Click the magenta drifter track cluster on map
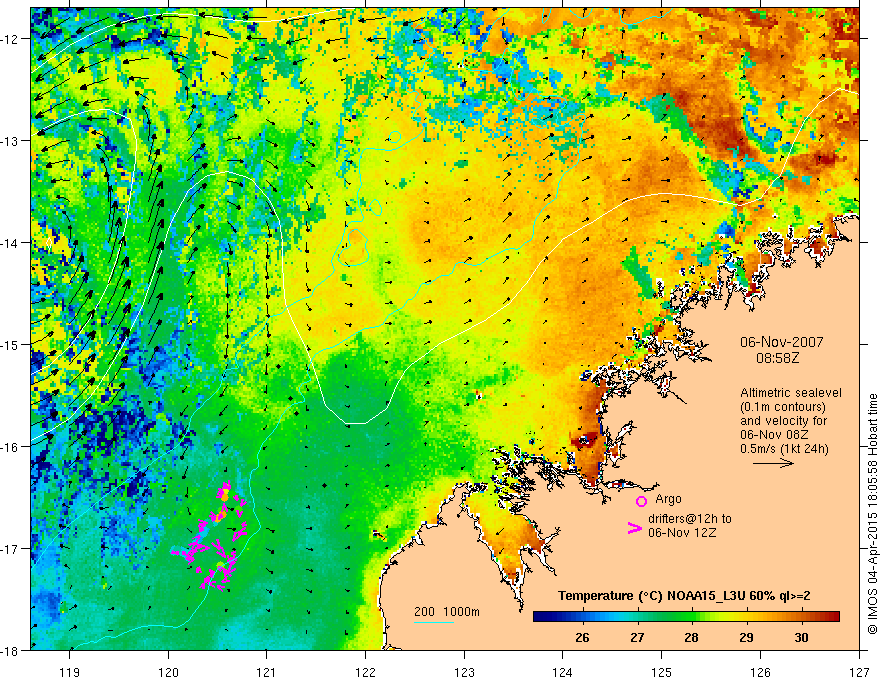Image resolution: width=880 pixels, height=680 pixels. coord(210,537)
